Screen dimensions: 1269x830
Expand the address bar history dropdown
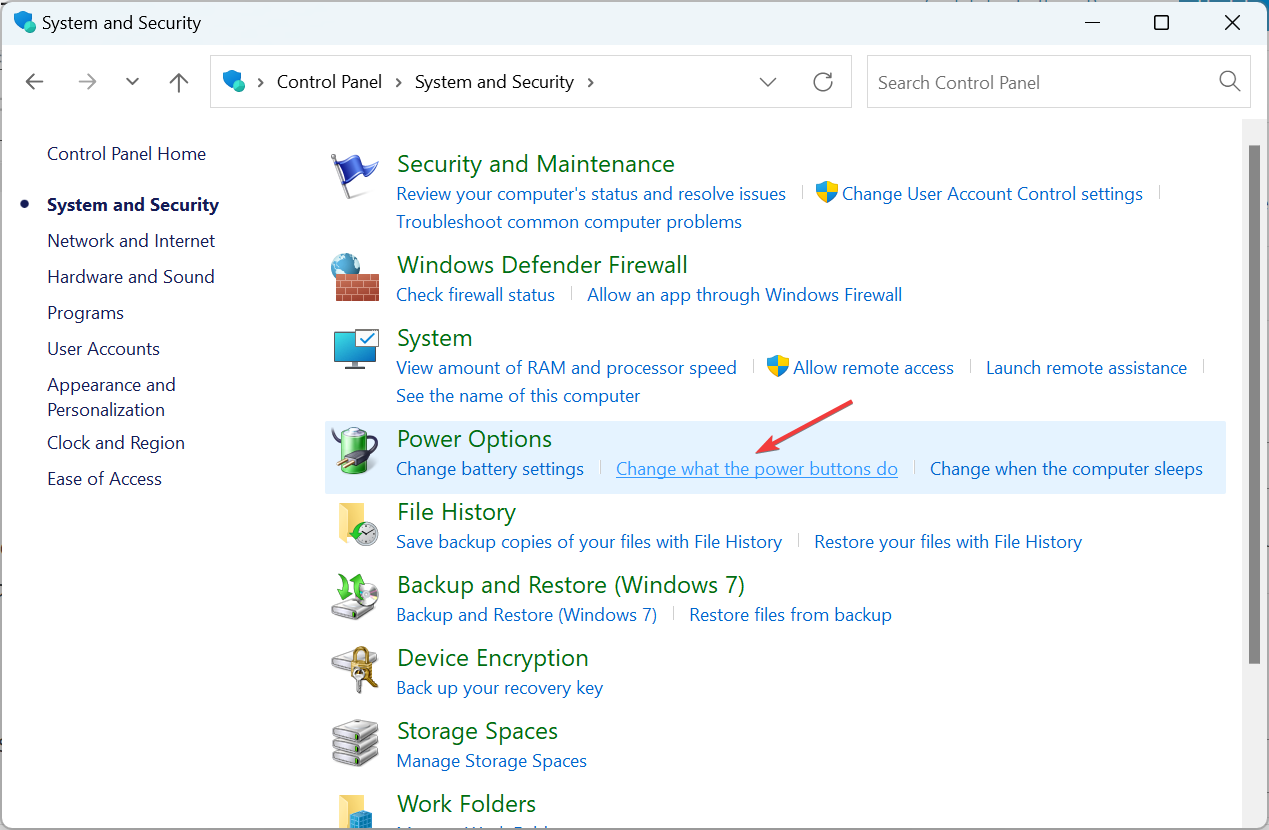(x=768, y=82)
